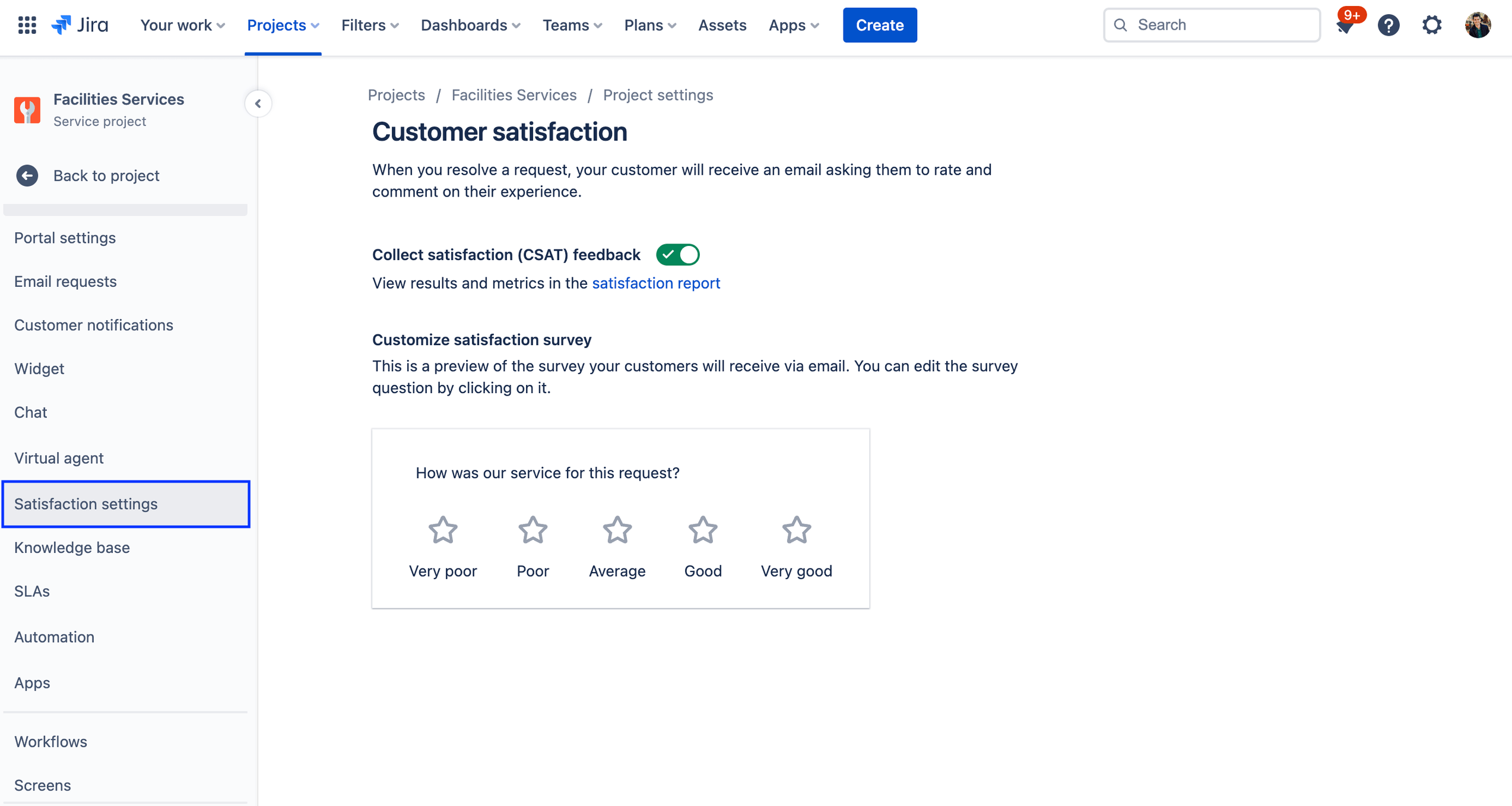Screen dimensions: 1512x806
Task: Click the Automation menu item
Action: pyautogui.click(x=54, y=636)
